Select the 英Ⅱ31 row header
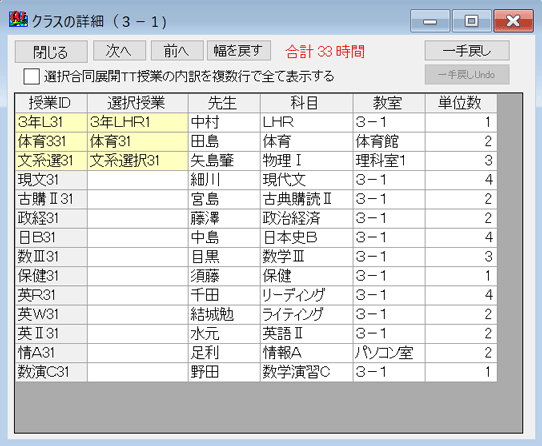Screen dimensions: 542x446 (51, 334)
